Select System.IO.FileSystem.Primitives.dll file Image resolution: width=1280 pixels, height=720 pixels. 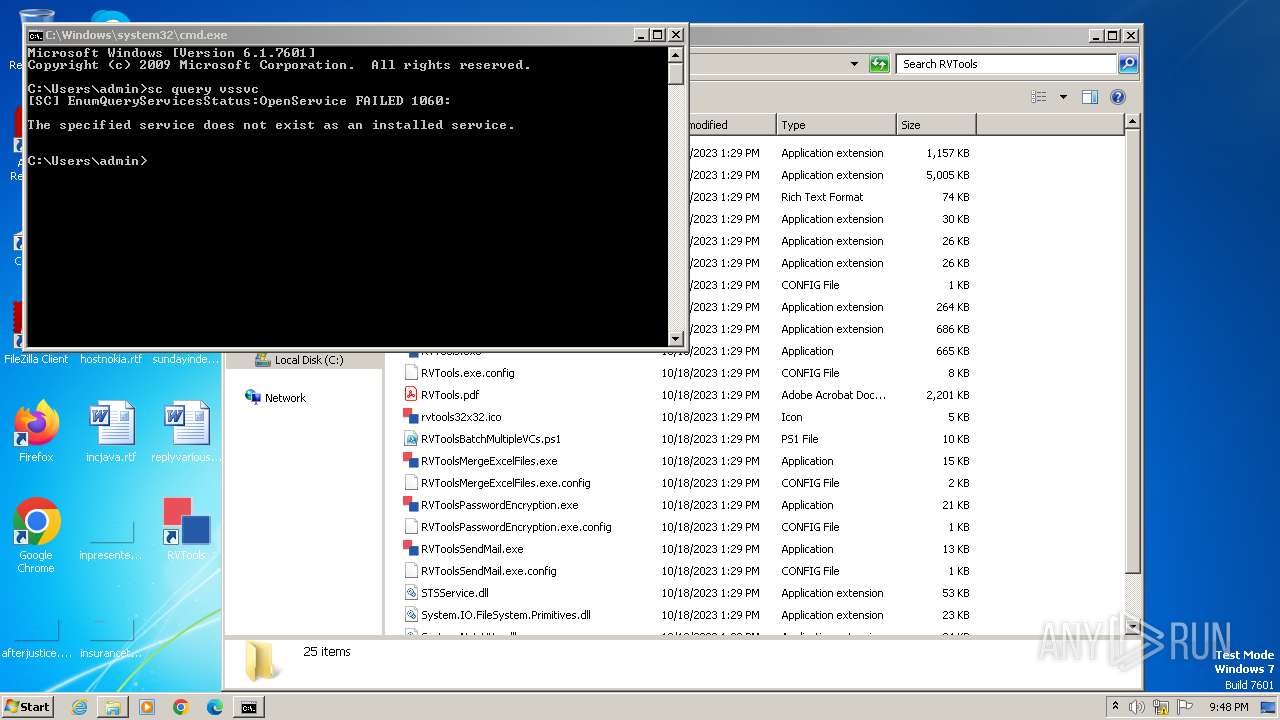pos(505,615)
